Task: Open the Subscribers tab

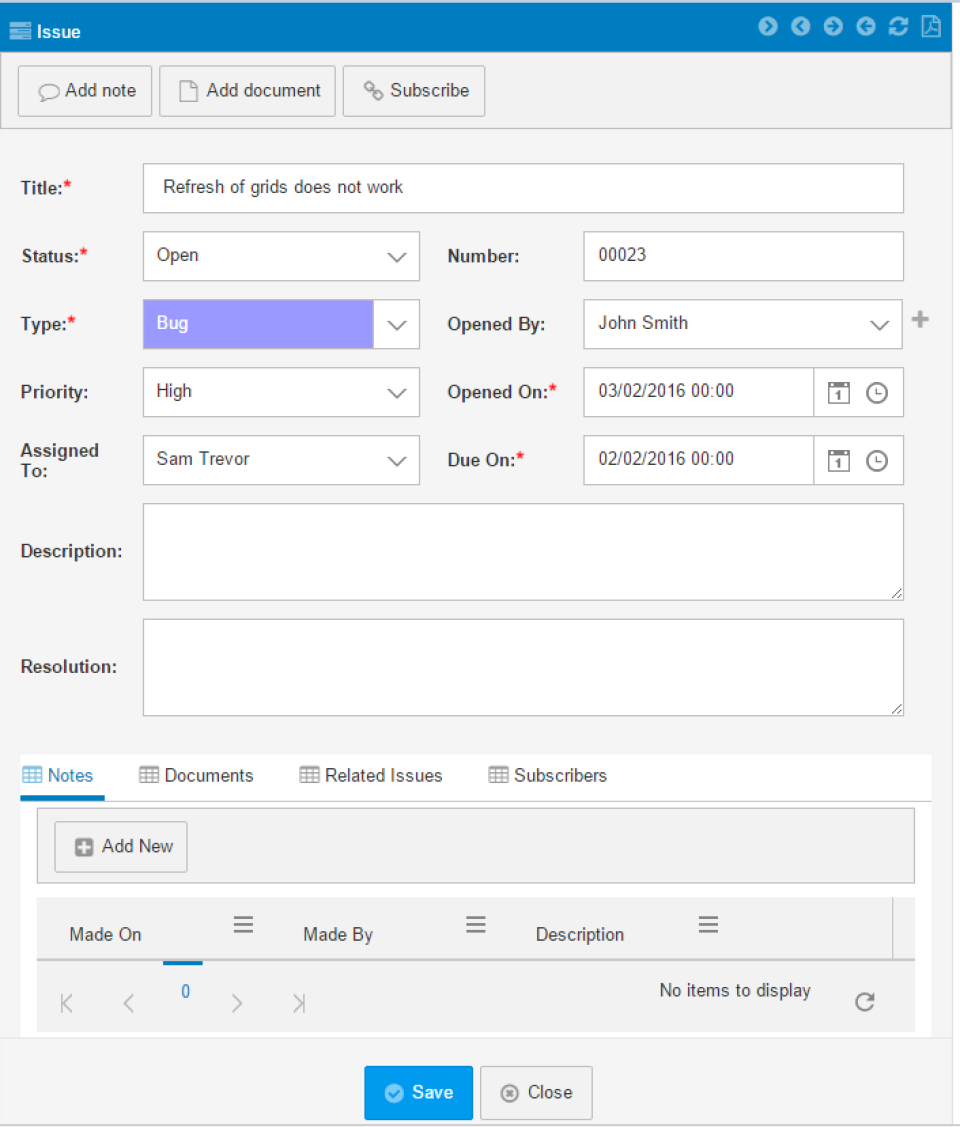Action: coord(547,775)
